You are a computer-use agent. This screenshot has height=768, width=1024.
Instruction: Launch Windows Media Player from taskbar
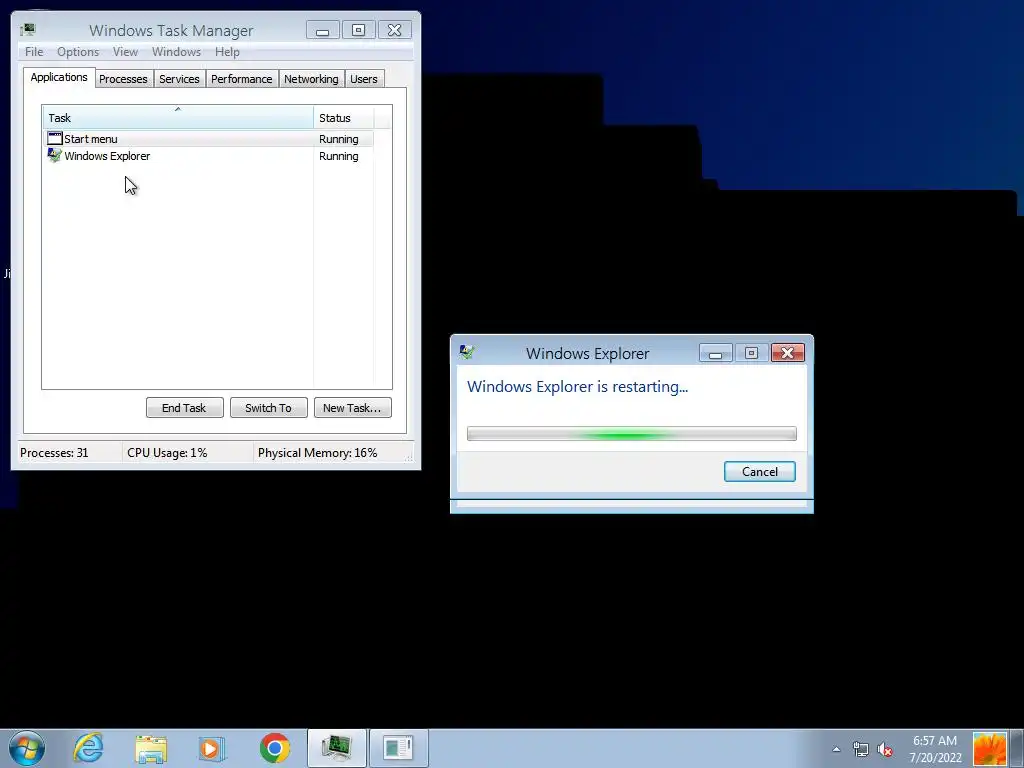pyautogui.click(x=211, y=748)
